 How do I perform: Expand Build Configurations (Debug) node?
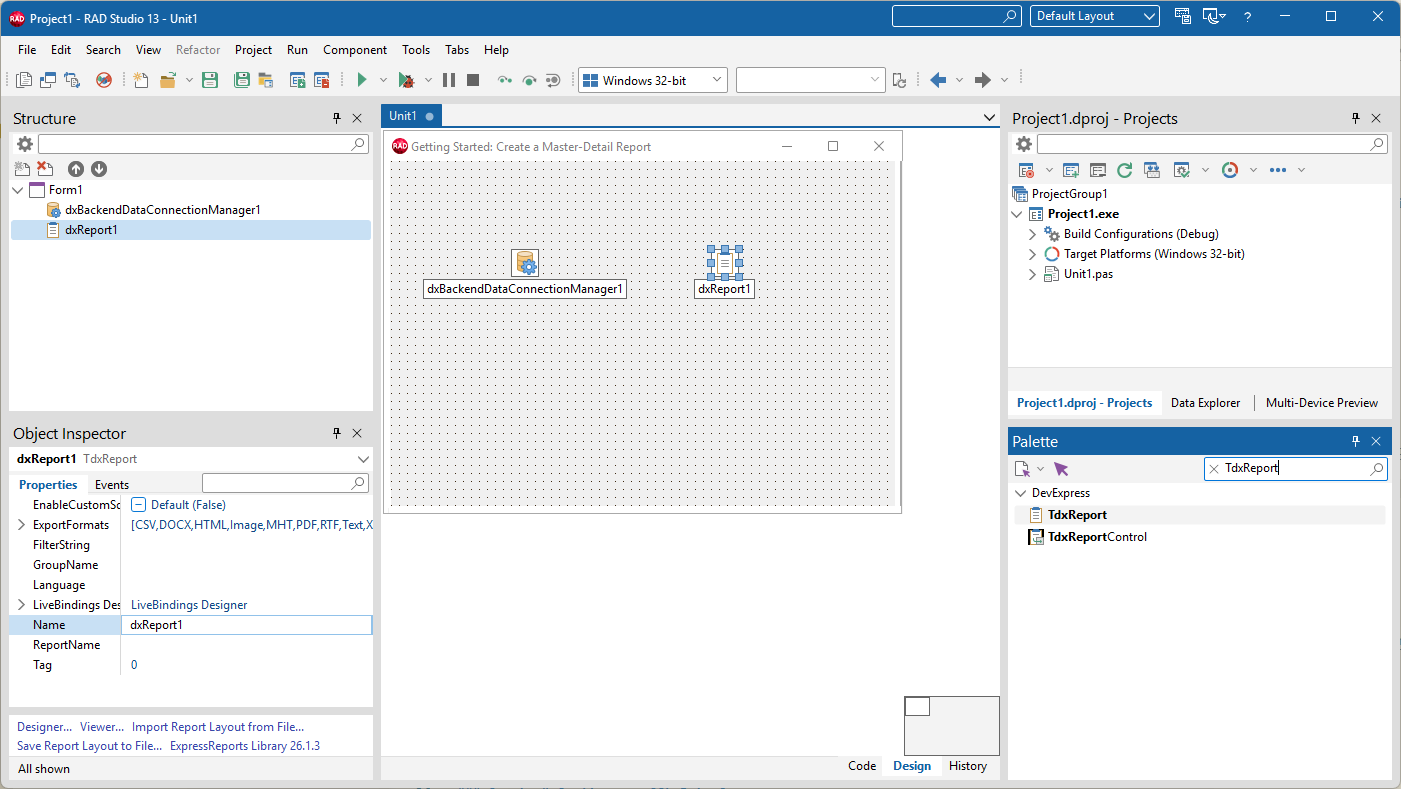(x=1033, y=234)
